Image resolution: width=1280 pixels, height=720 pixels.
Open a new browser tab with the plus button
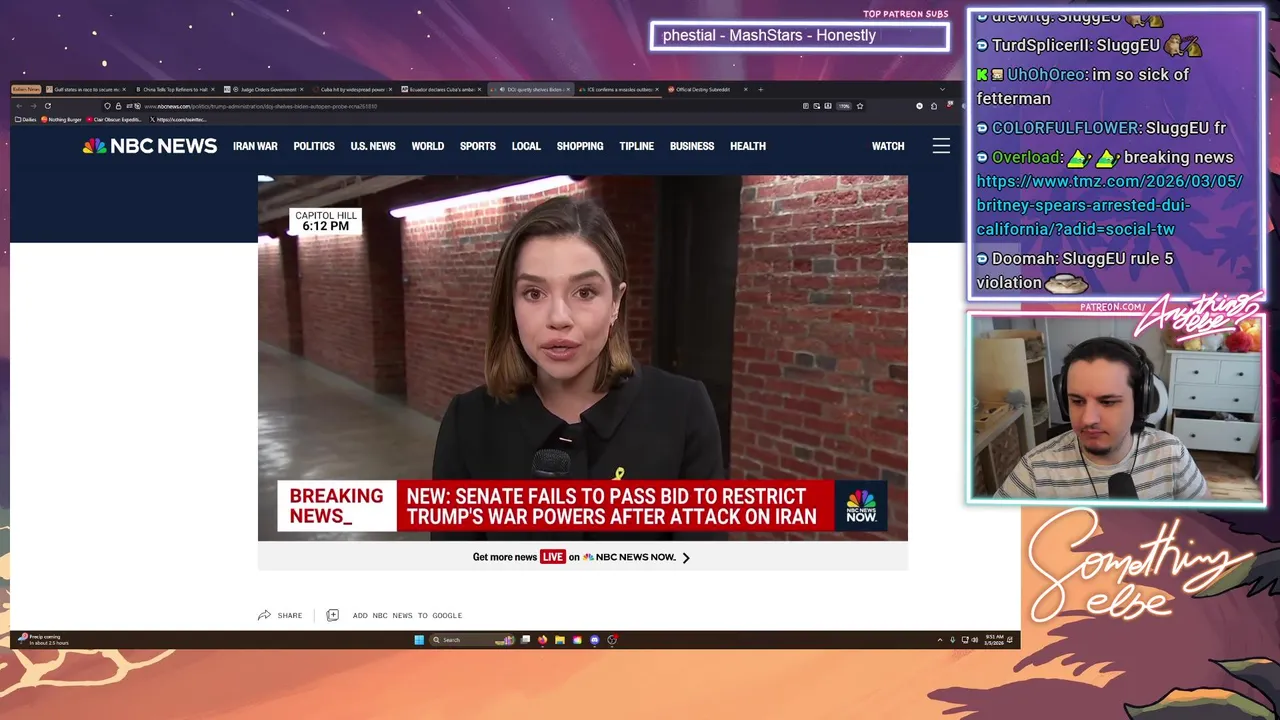point(760,89)
